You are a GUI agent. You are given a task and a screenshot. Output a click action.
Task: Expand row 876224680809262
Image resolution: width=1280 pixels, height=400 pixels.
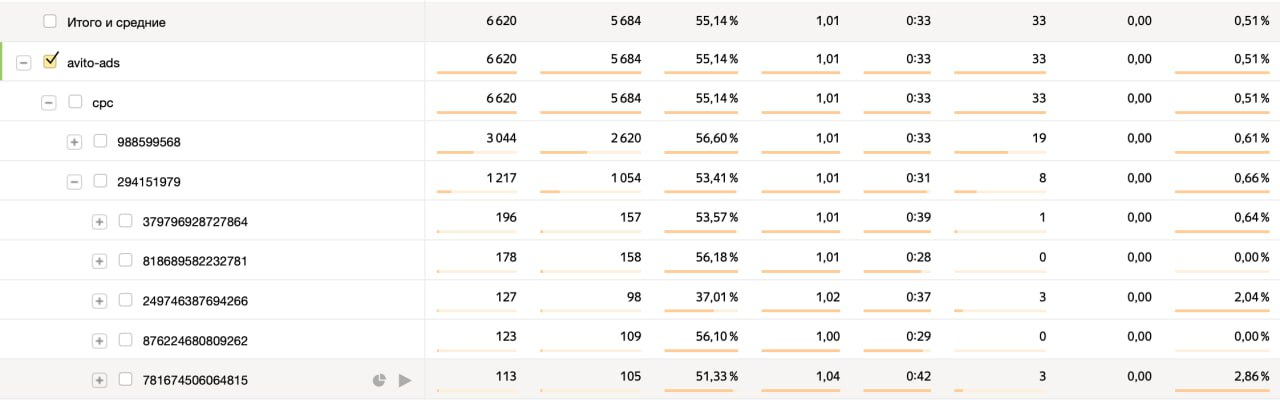point(99,341)
